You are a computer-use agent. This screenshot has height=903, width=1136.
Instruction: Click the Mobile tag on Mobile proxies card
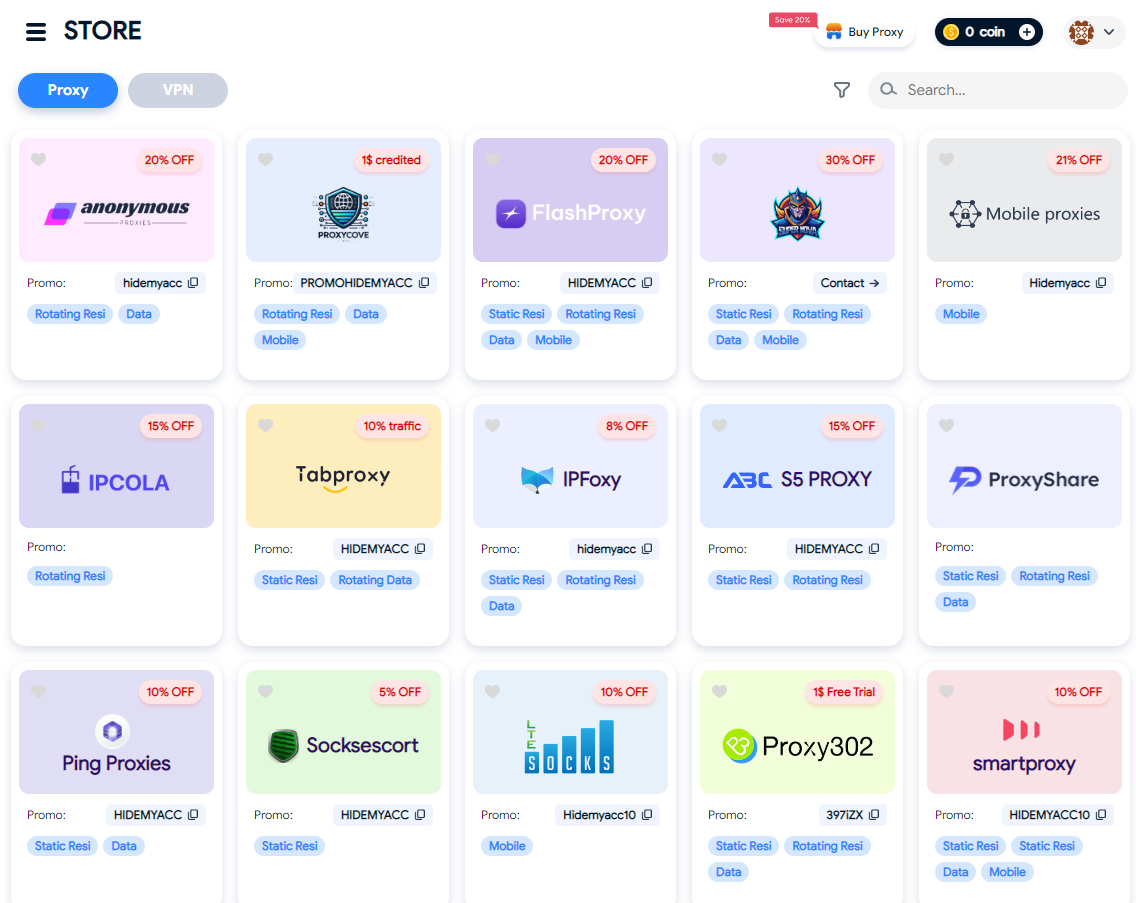pos(961,314)
